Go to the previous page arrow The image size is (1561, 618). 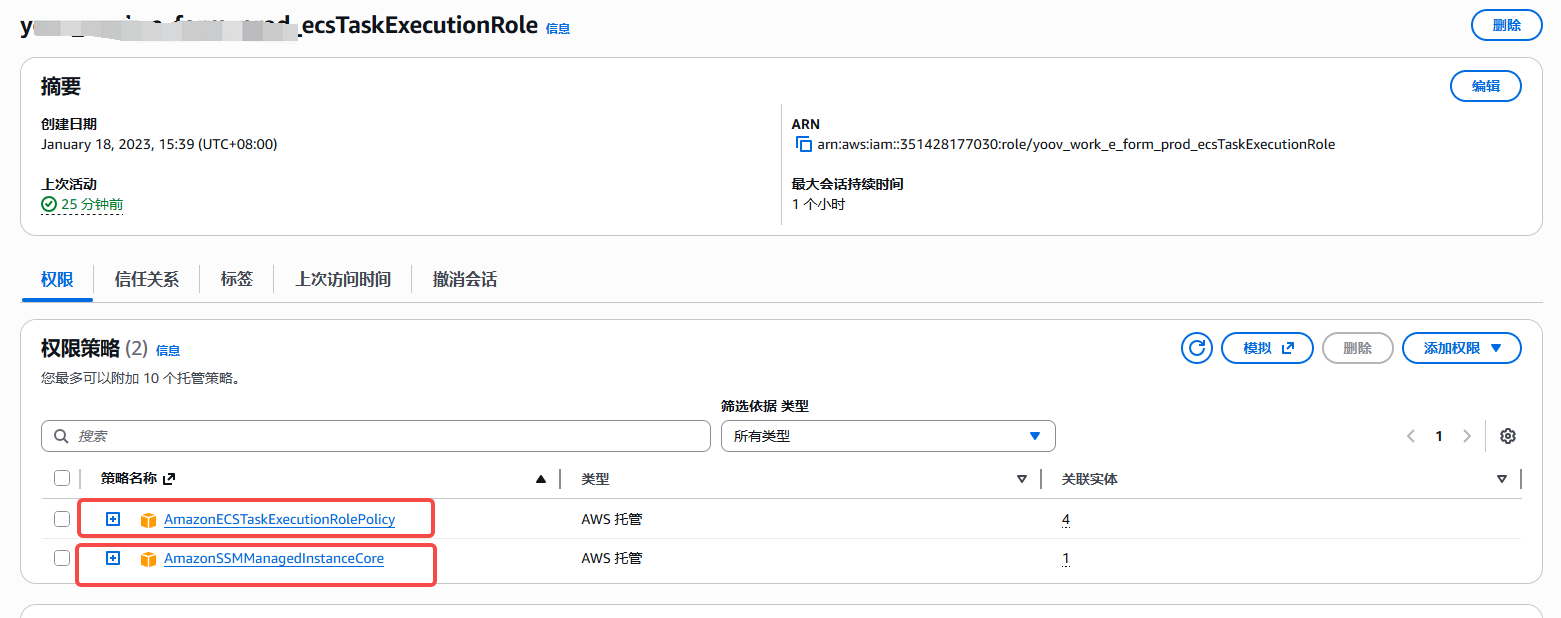(1411, 436)
